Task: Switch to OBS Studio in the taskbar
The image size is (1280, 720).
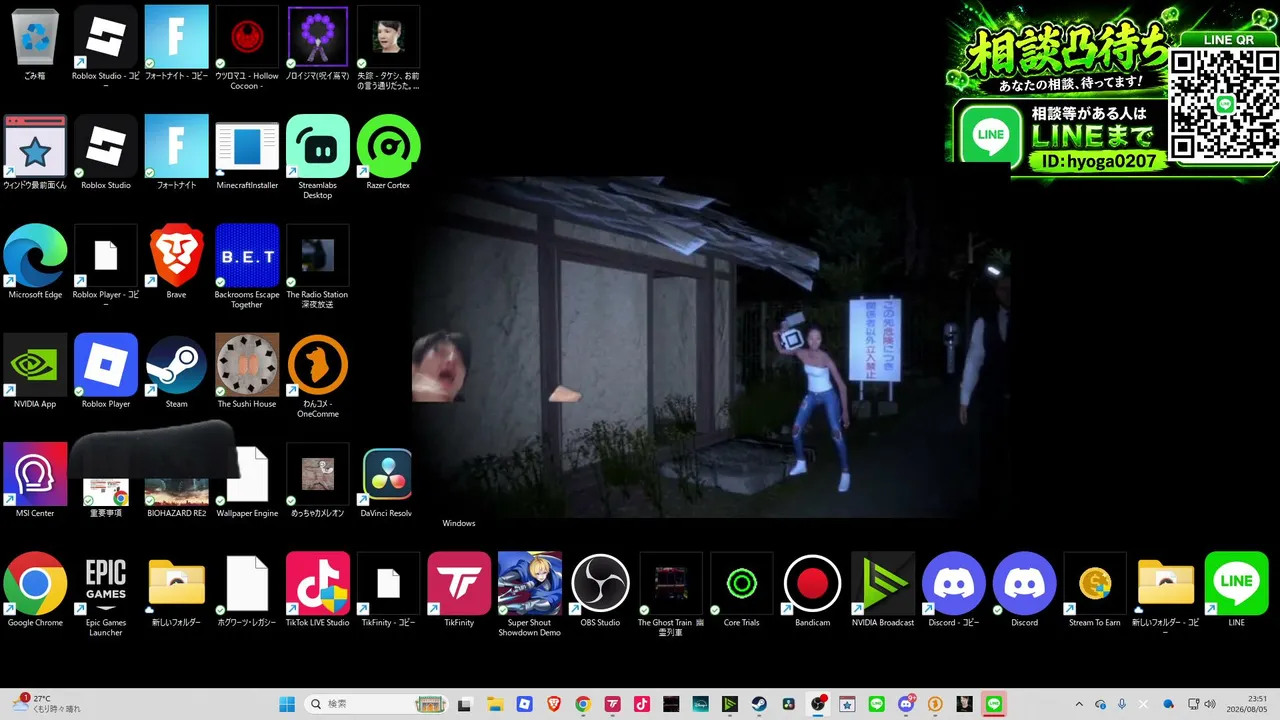Action: tap(818, 704)
